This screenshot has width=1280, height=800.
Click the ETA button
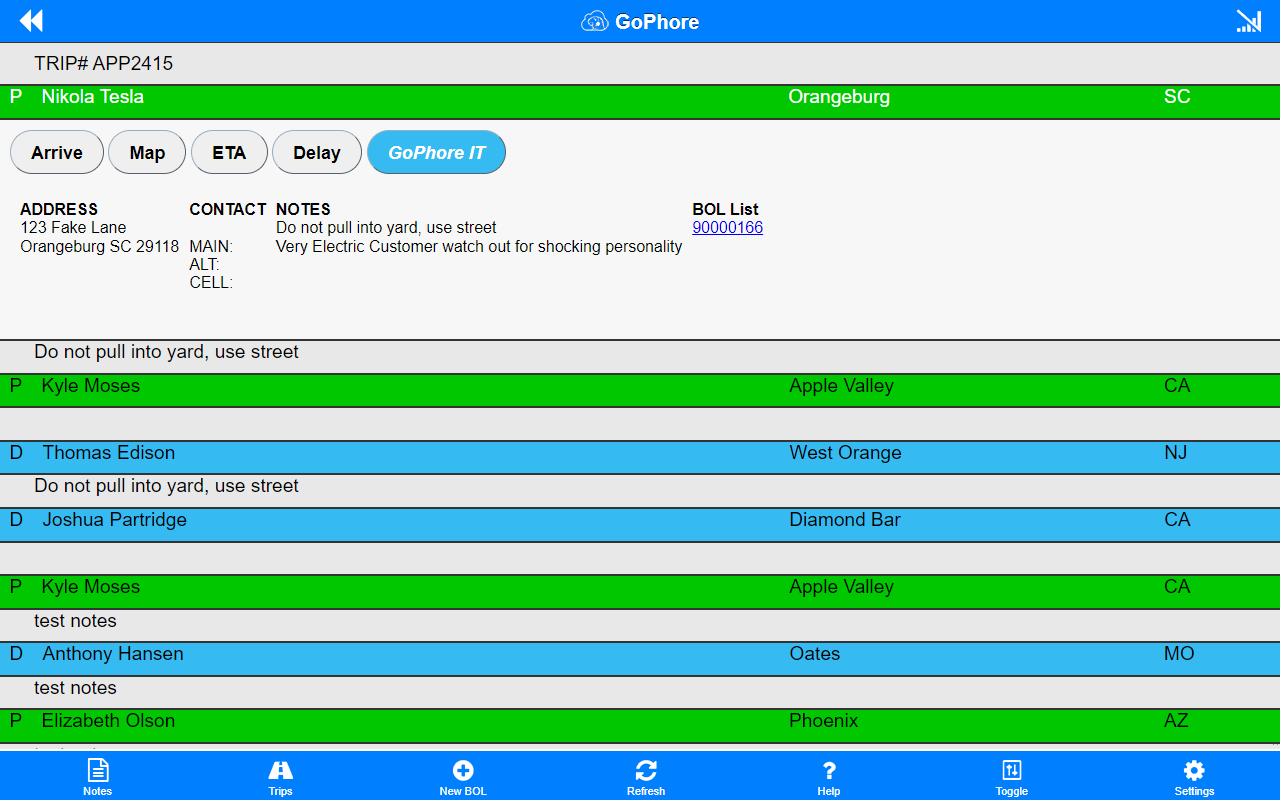pos(229,153)
